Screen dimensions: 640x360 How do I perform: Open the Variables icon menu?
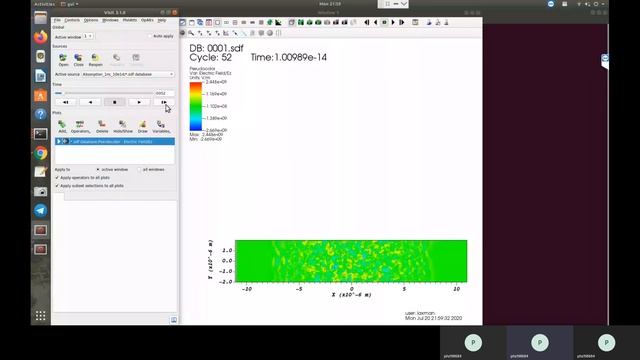[161, 127]
